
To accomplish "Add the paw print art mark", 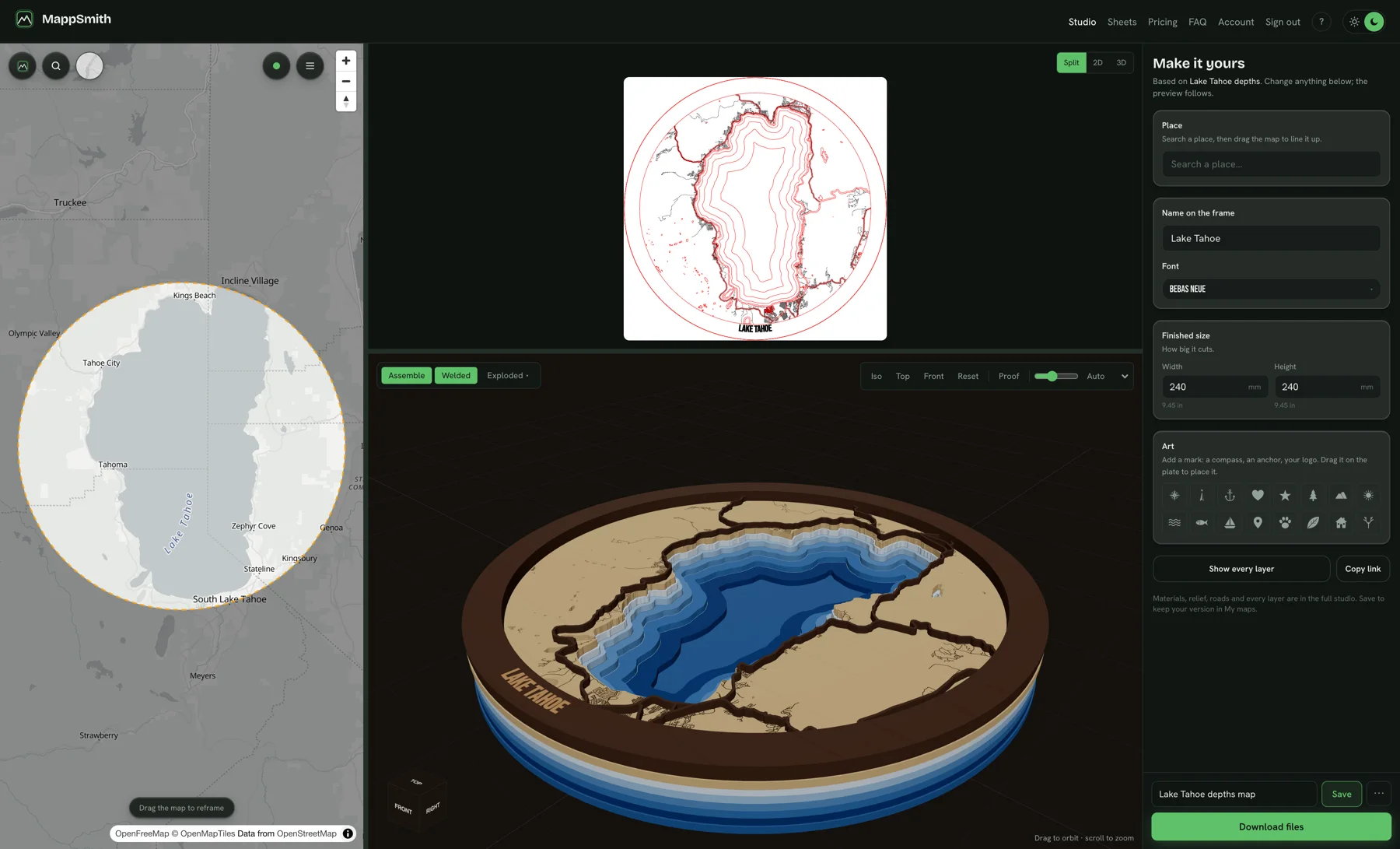I will click(1285, 523).
